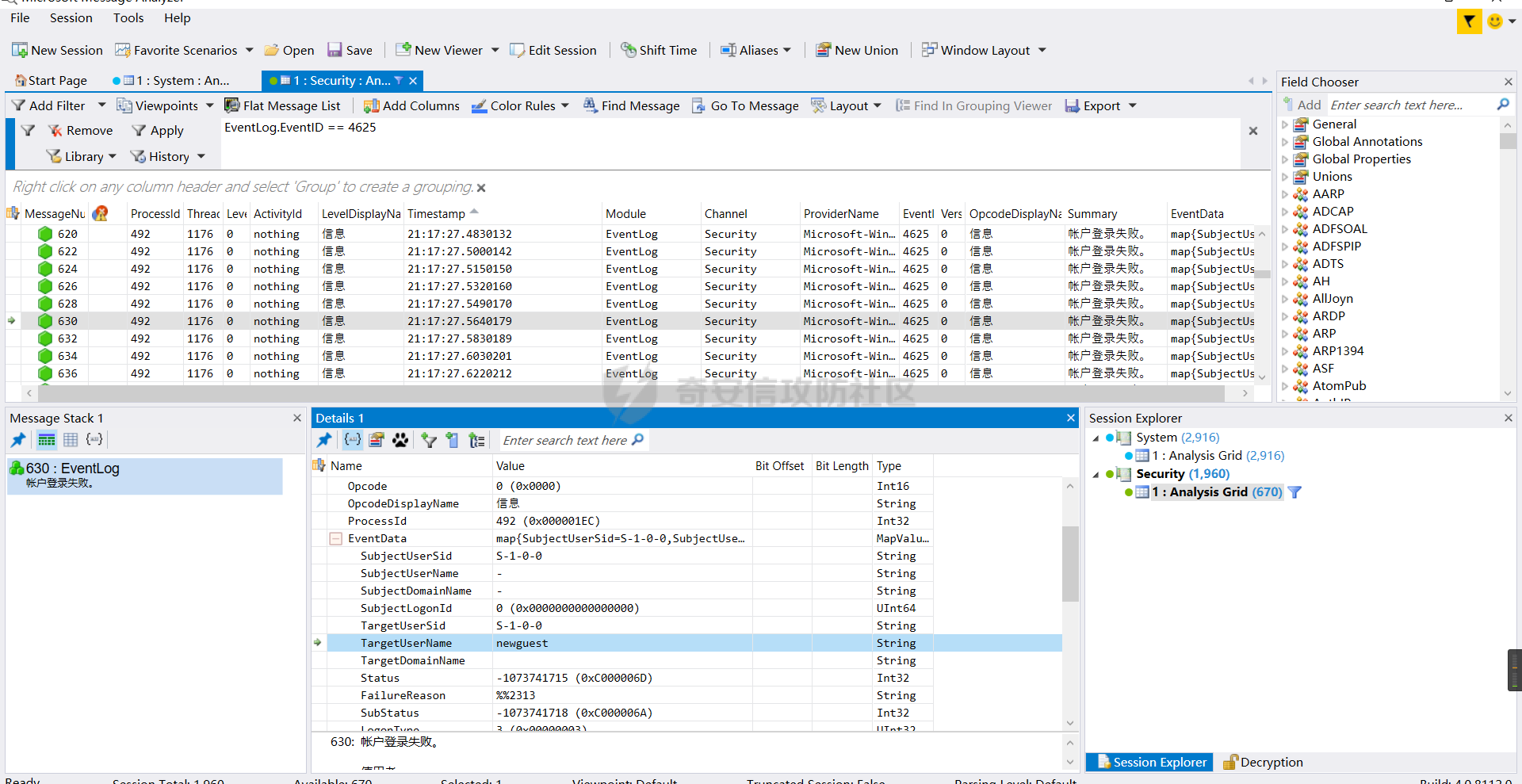
Task: Open the New Viewer dropdown arrow
Action: (495, 50)
